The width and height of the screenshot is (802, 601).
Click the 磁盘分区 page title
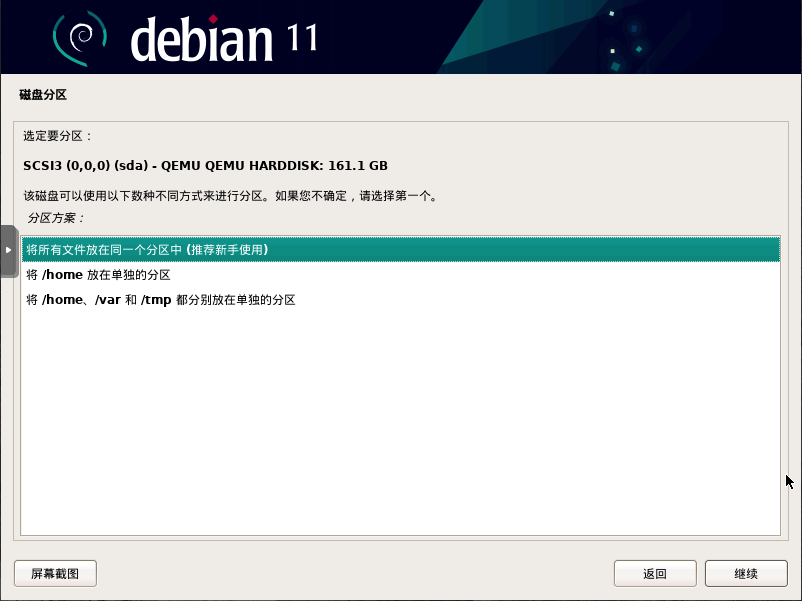coord(43,95)
